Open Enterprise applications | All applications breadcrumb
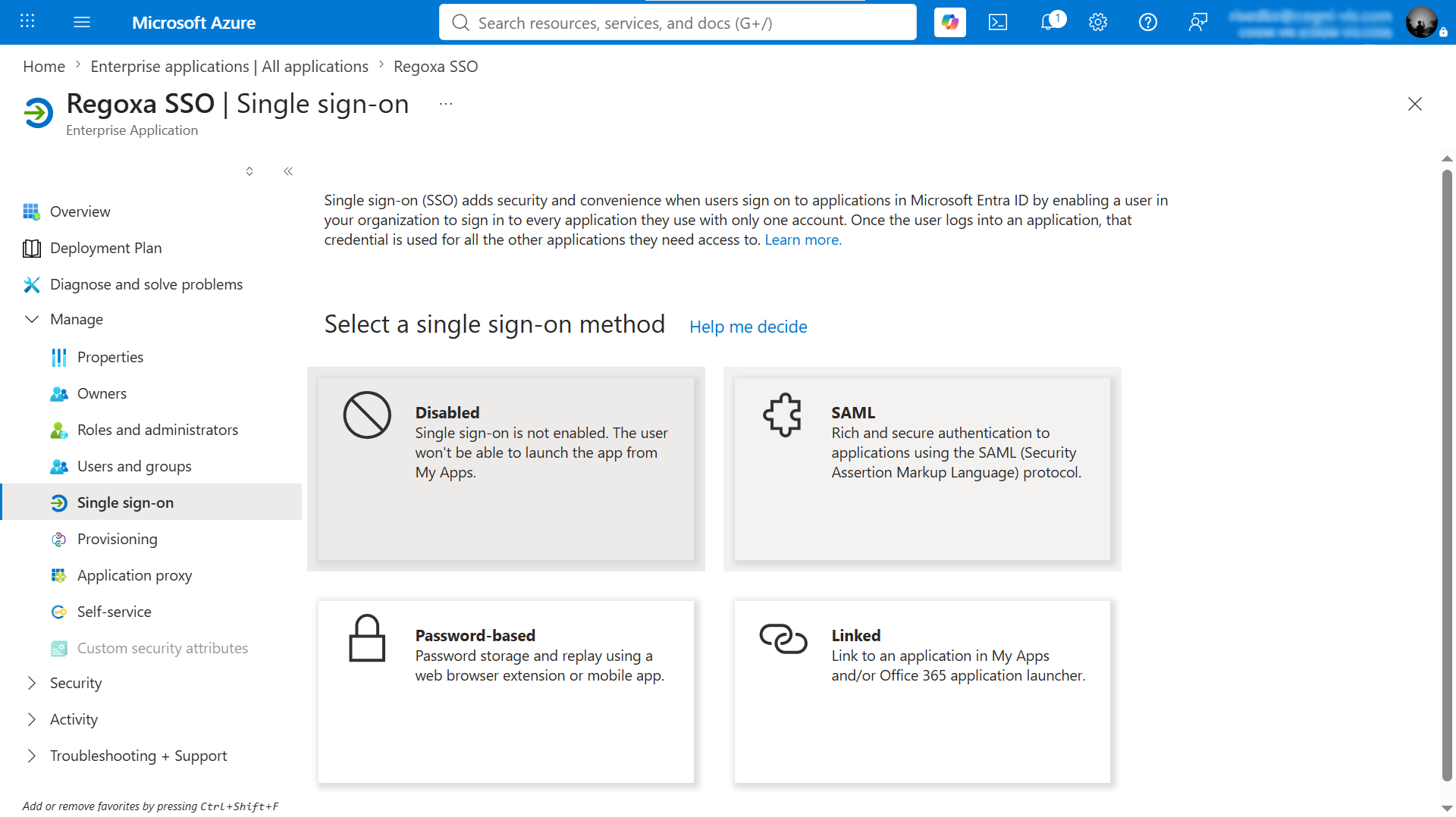Screen dimensions: 1456x817 (229, 66)
